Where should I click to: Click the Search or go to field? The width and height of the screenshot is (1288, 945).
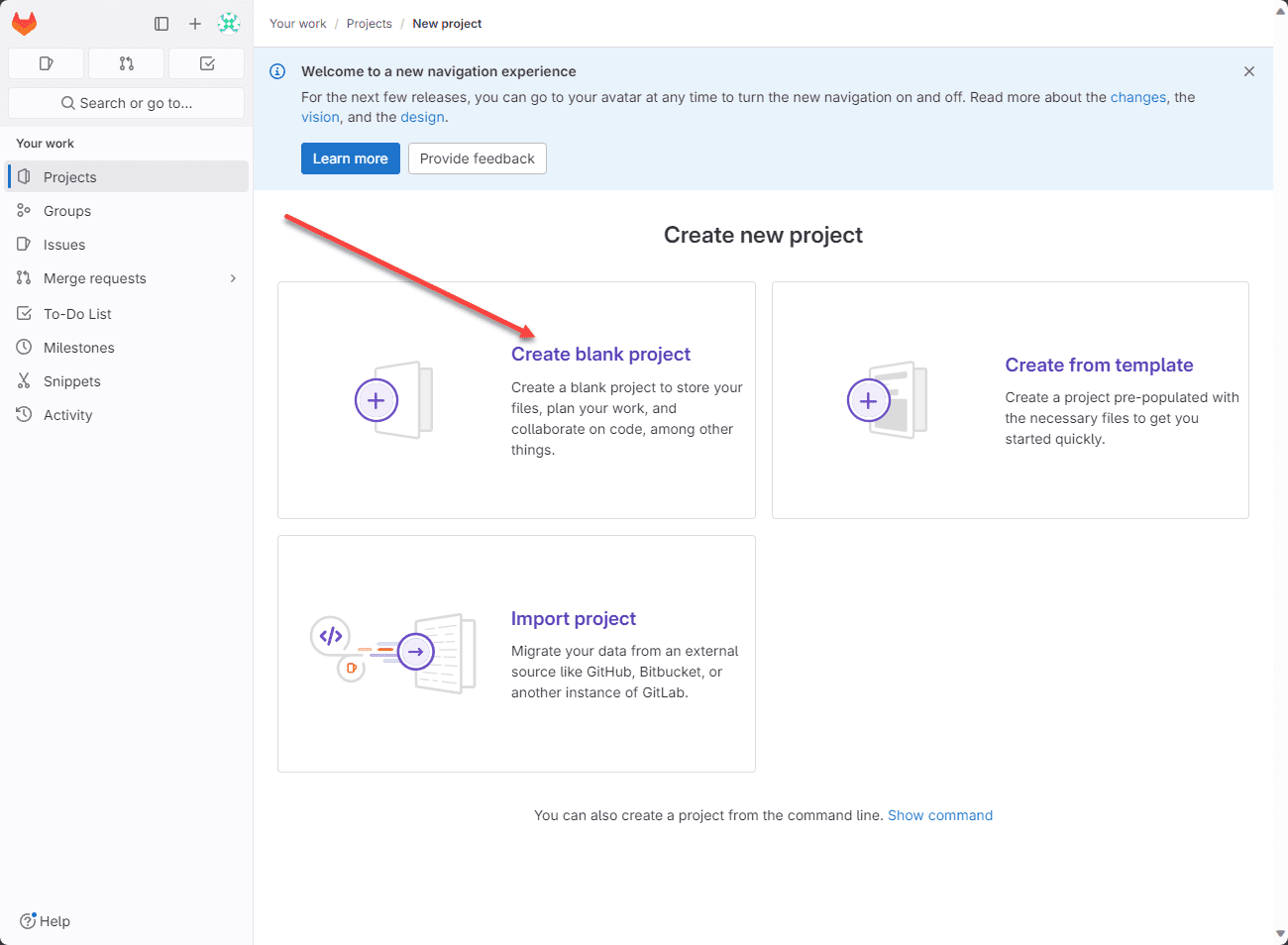[127, 103]
